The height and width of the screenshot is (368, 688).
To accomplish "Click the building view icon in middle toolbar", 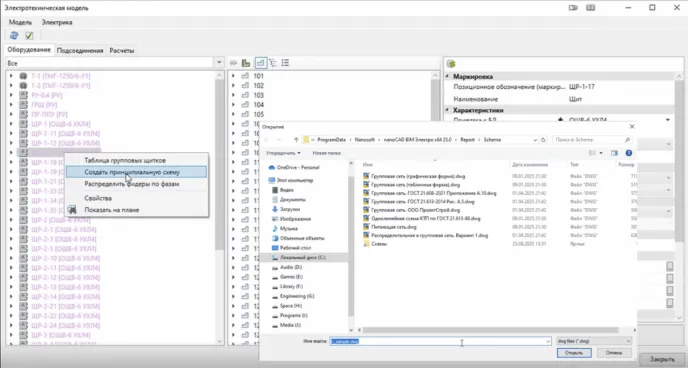I will pos(246,63).
